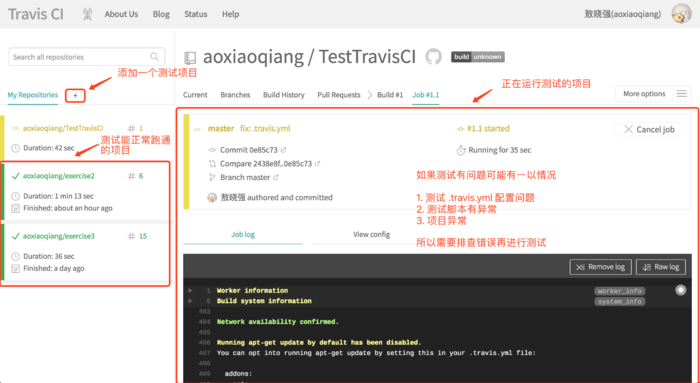The width and height of the screenshot is (700, 383).
Task: Open the Status page
Action: (196, 14)
